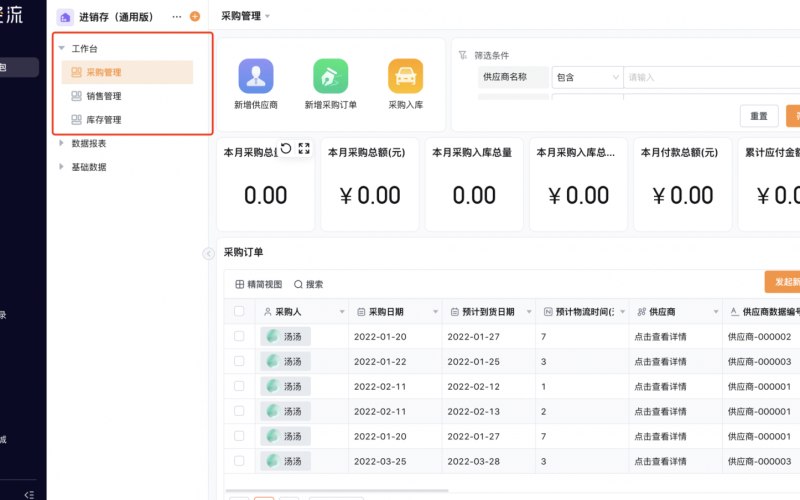
Task: Click the horizontal scrollbar under the table
Action: pos(337,490)
